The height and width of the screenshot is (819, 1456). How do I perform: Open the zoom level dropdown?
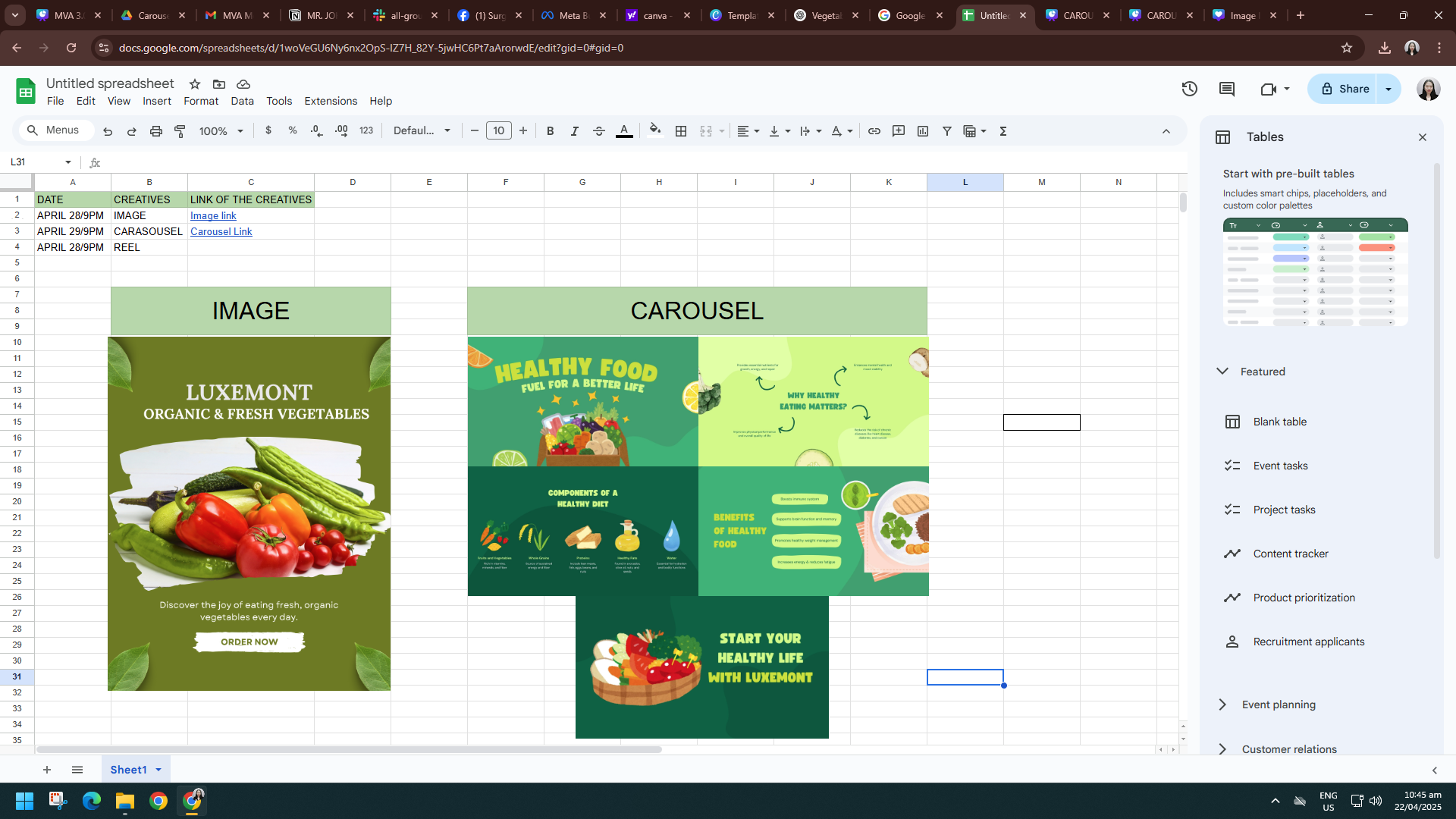coord(221,131)
